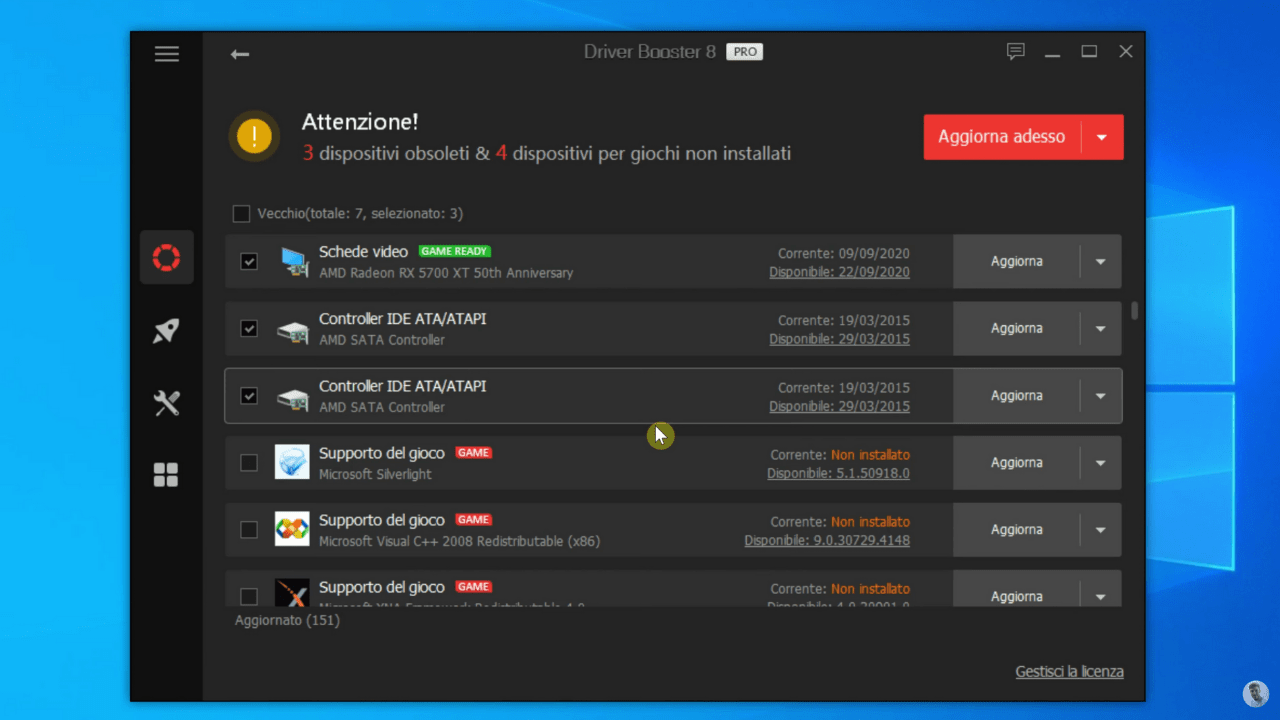Click the Attenzione! heading
Image resolution: width=1280 pixels, height=720 pixels.
click(x=360, y=122)
